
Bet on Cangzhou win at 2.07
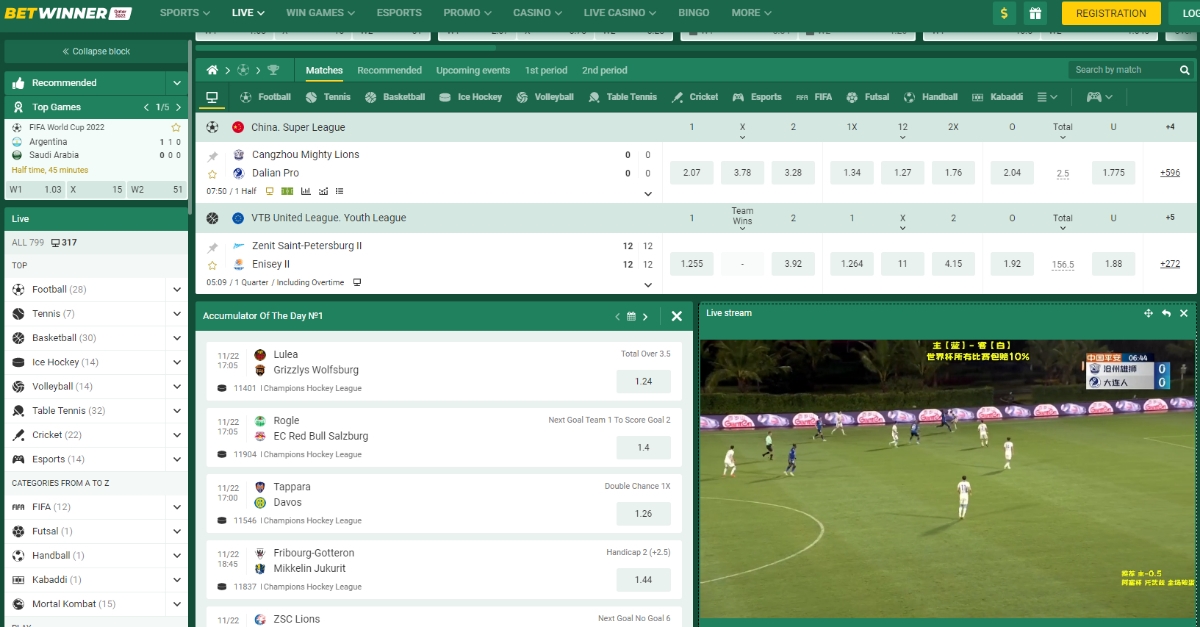click(x=692, y=172)
